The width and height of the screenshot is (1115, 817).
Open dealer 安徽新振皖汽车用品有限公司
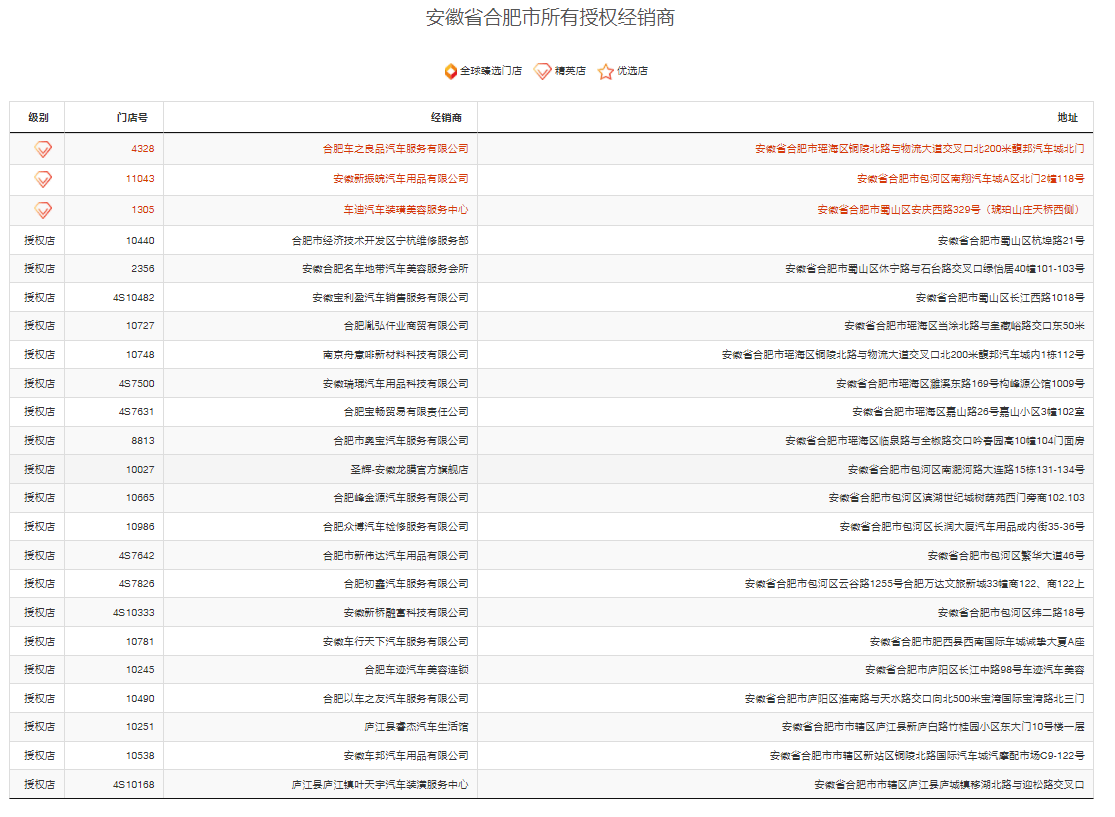tap(400, 179)
